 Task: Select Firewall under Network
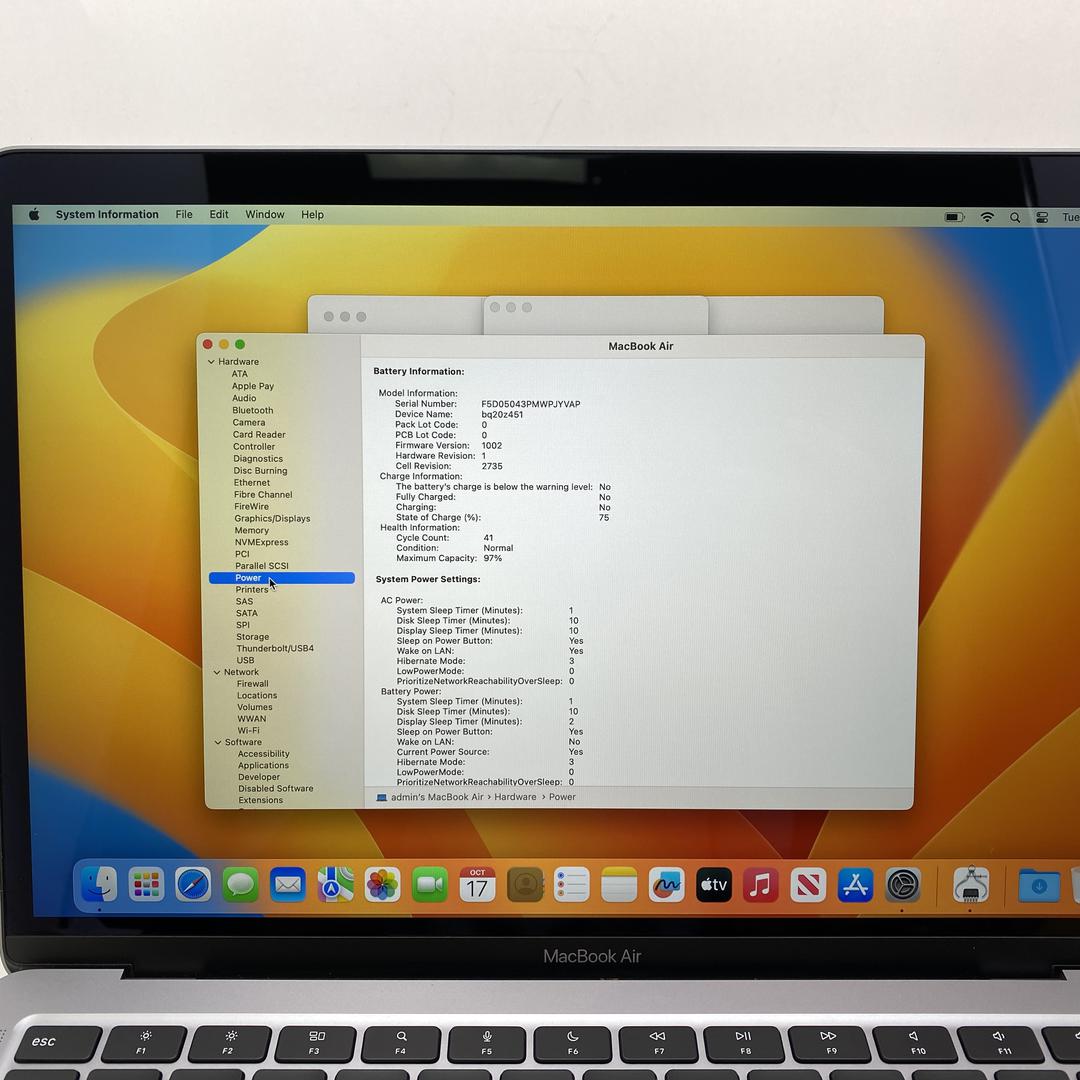point(253,684)
